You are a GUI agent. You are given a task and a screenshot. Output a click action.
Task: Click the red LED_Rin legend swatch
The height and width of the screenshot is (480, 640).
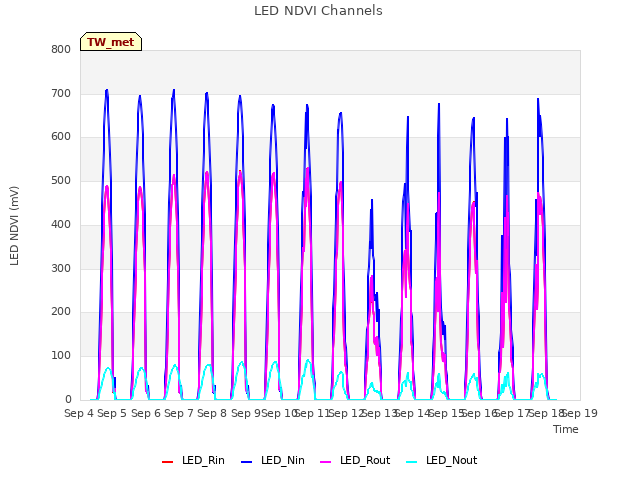tap(167, 462)
